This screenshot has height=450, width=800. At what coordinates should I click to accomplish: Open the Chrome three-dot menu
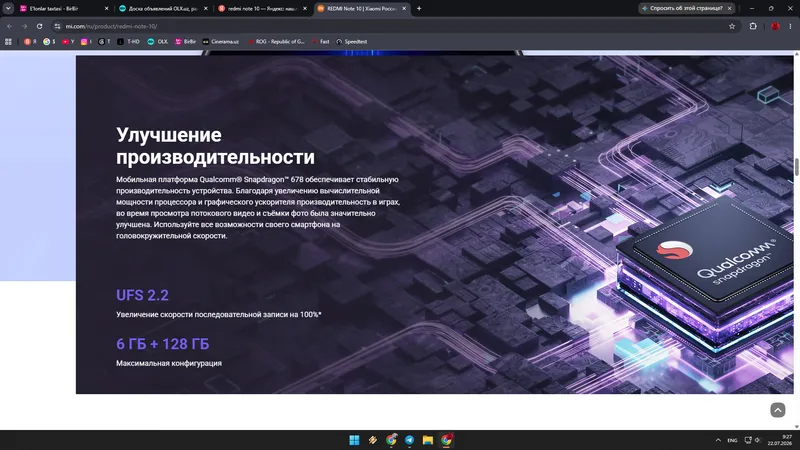coord(790,26)
